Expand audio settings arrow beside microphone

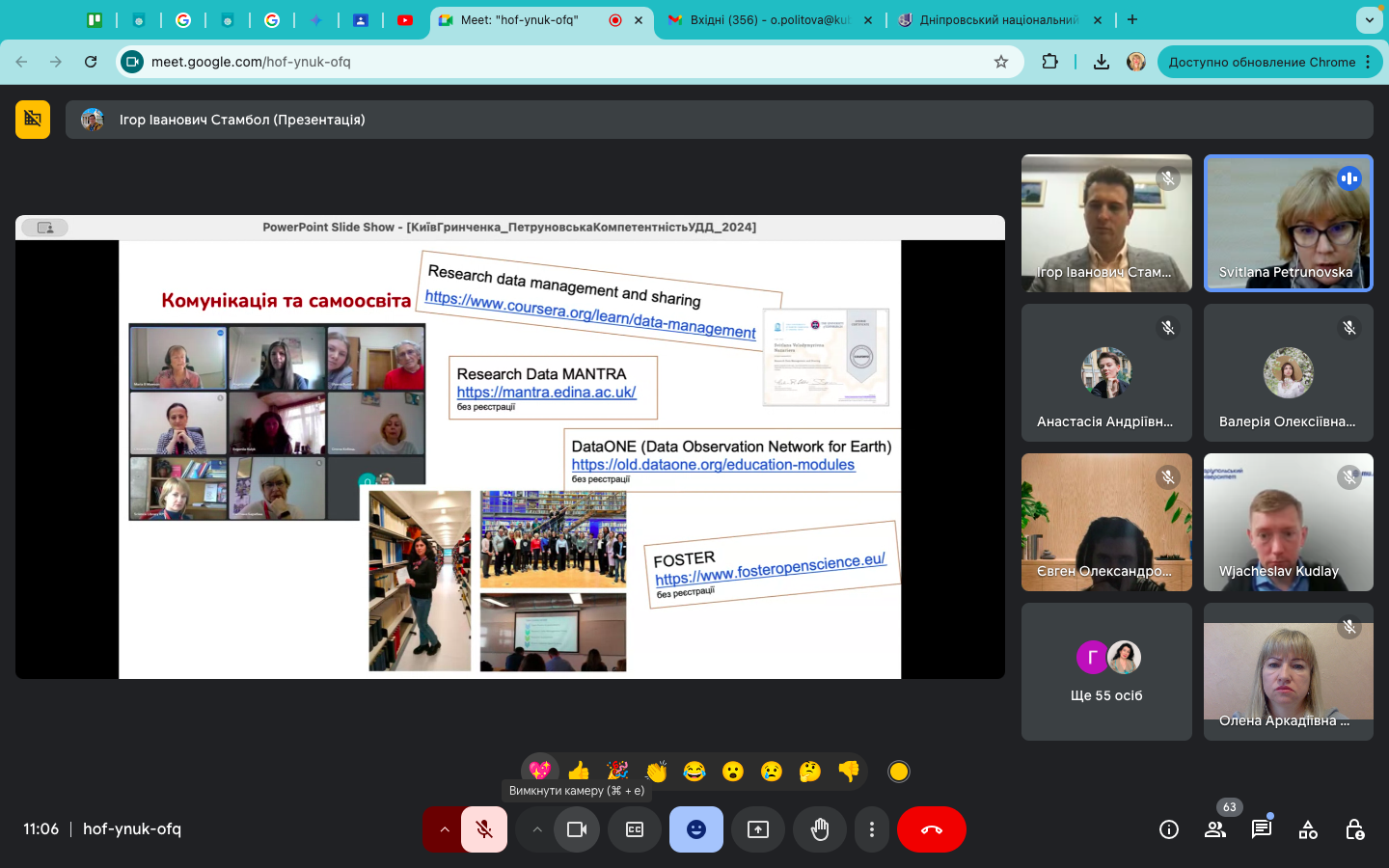point(444,829)
